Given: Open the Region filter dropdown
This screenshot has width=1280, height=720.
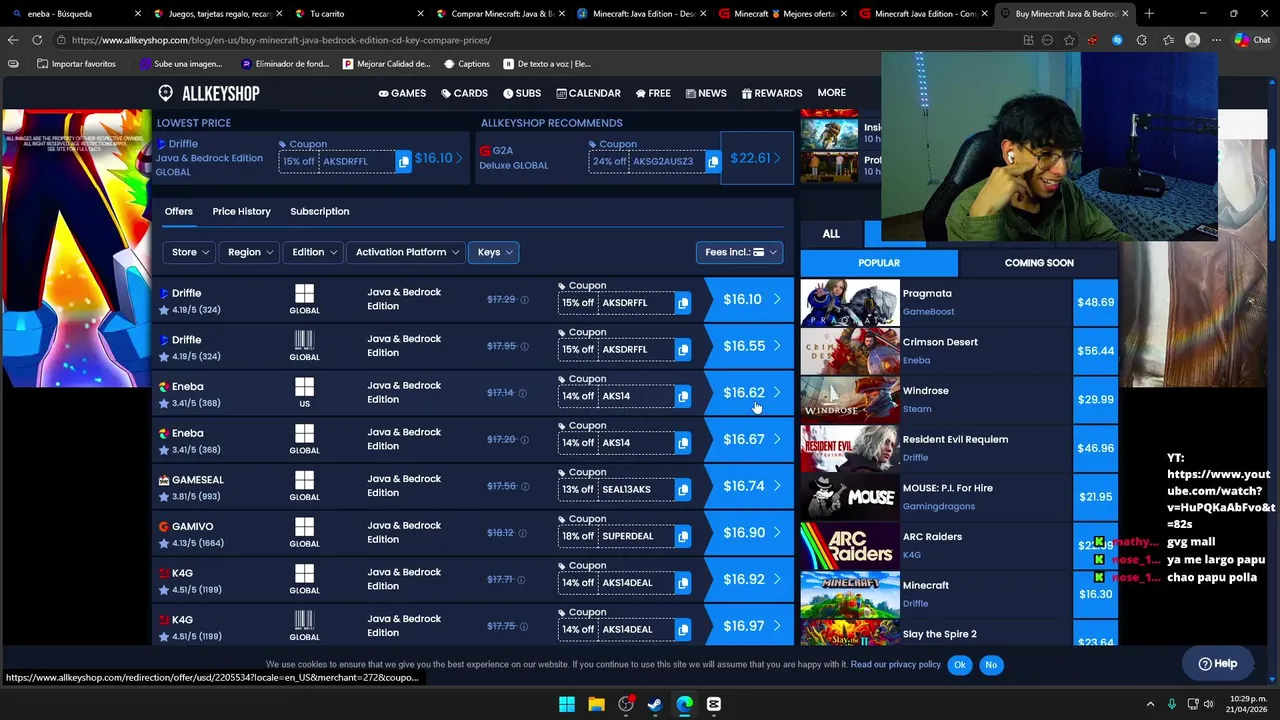Looking at the screenshot, I should [x=249, y=252].
